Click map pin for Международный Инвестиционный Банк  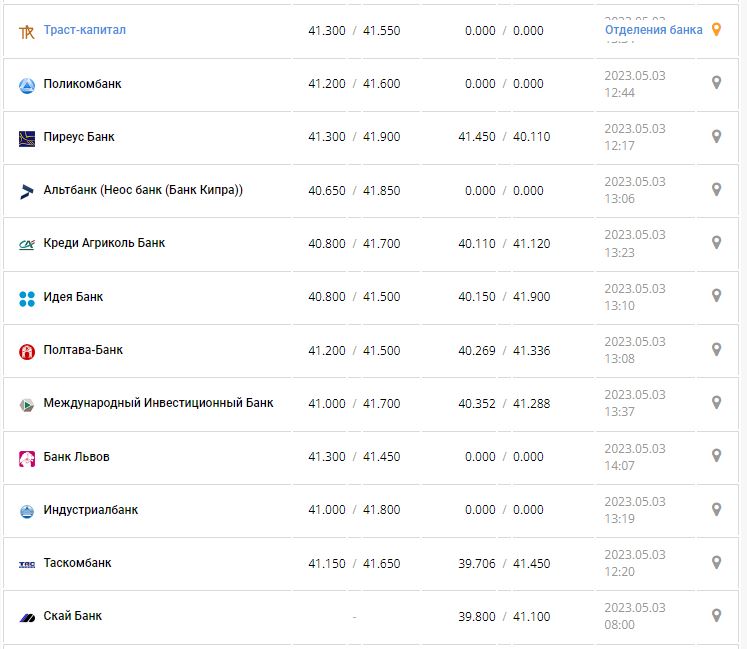click(x=716, y=402)
